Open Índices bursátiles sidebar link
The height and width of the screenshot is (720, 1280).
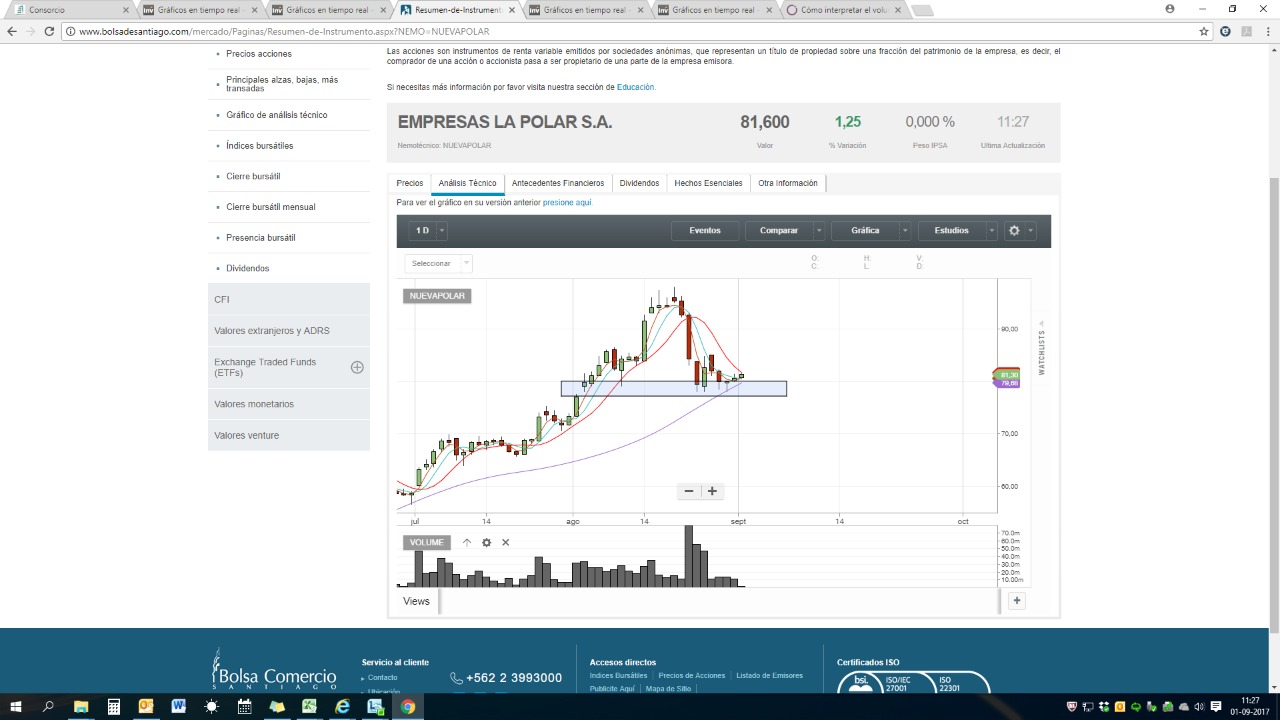point(260,146)
